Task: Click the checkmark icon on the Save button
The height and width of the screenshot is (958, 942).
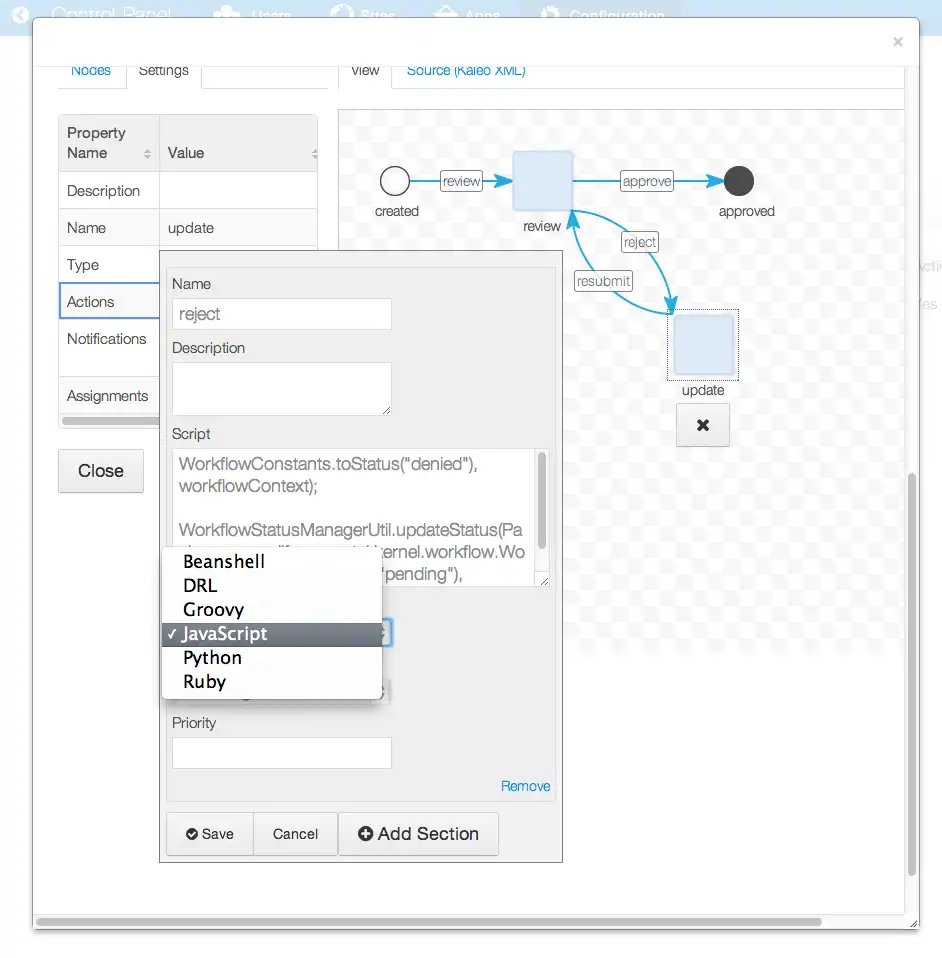Action: [x=190, y=834]
